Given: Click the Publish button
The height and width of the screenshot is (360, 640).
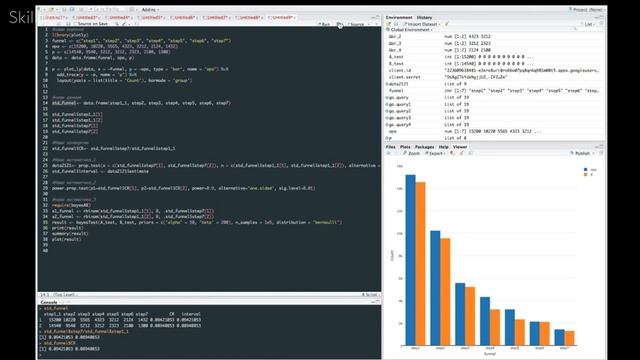Looking at the screenshot, I should (580, 153).
